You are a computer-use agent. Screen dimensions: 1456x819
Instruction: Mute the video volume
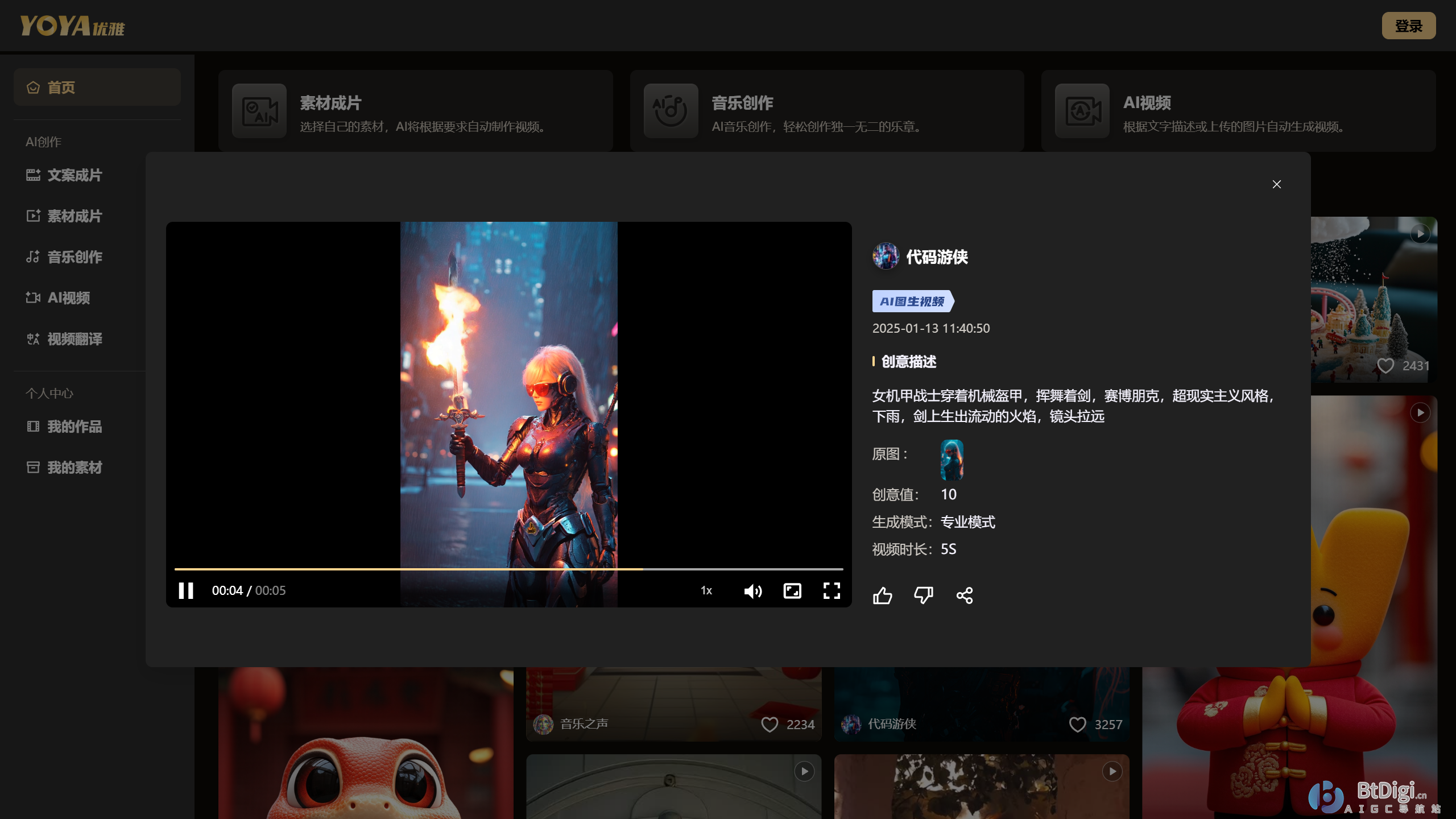point(752,591)
